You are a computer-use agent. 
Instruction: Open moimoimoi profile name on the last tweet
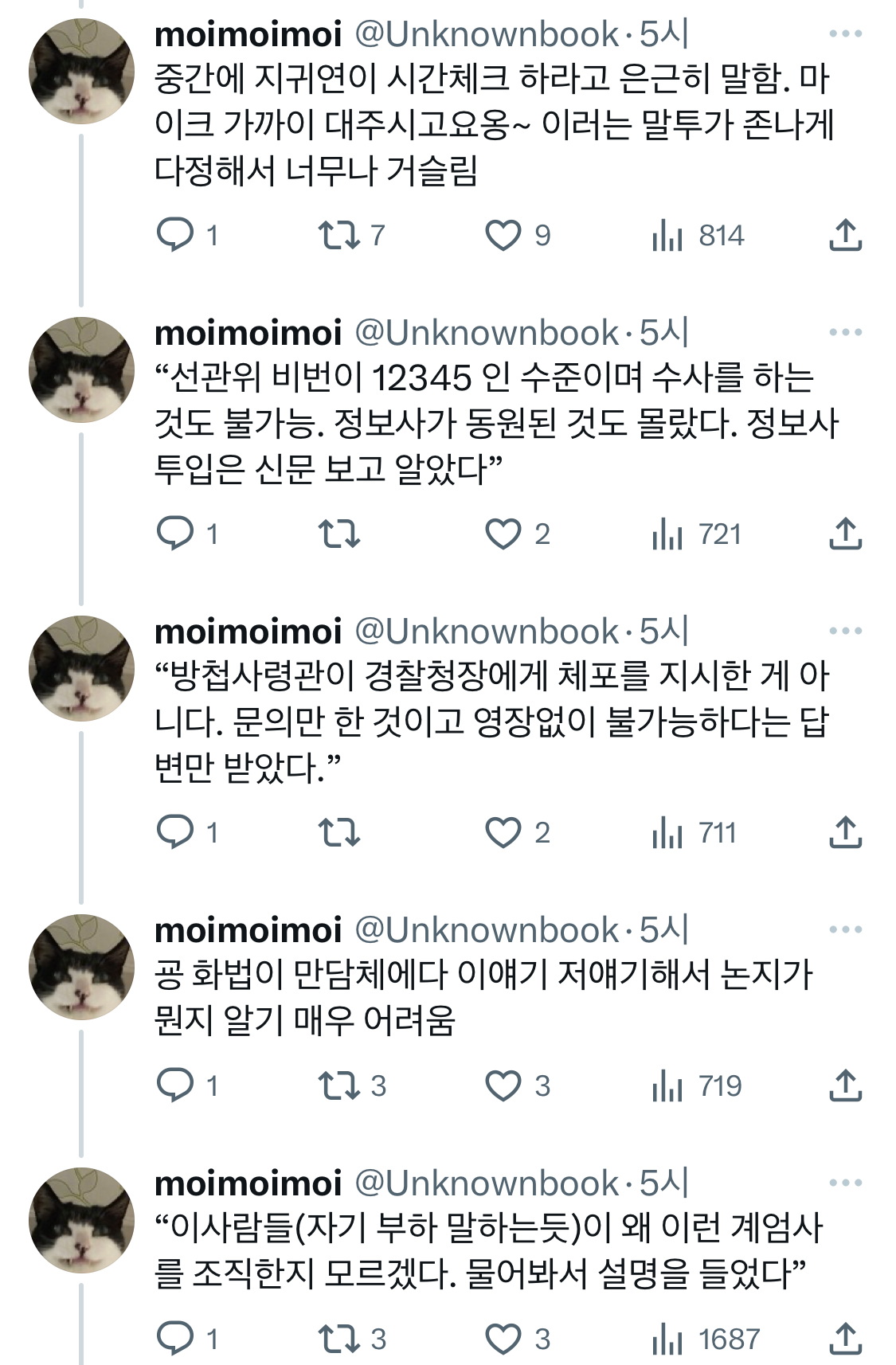248,1183
